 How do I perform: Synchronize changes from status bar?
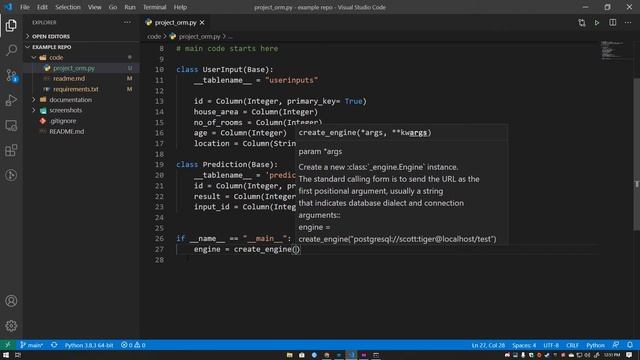[x=54, y=345]
